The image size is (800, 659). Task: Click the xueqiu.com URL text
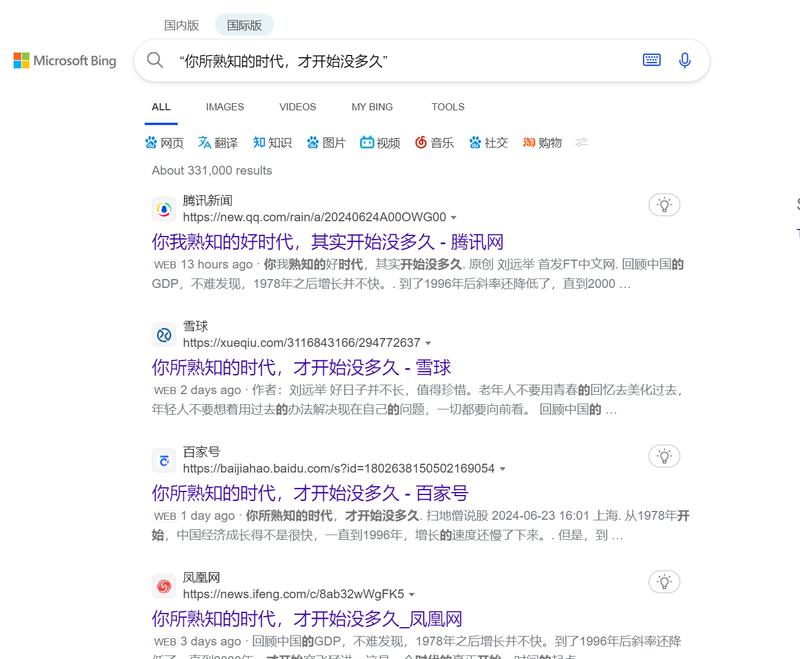(x=302, y=343)
